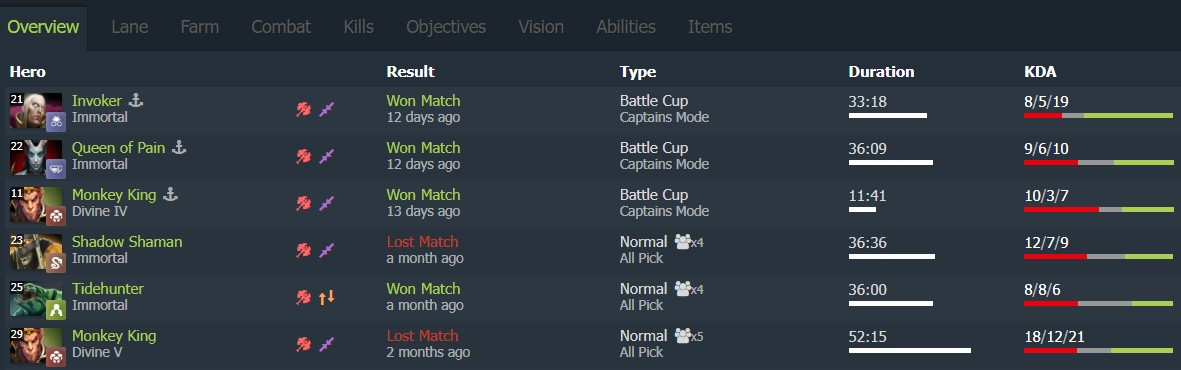Click the red lane icon in Shadow Shaman row
The image size is (1181, 370).
304,250
